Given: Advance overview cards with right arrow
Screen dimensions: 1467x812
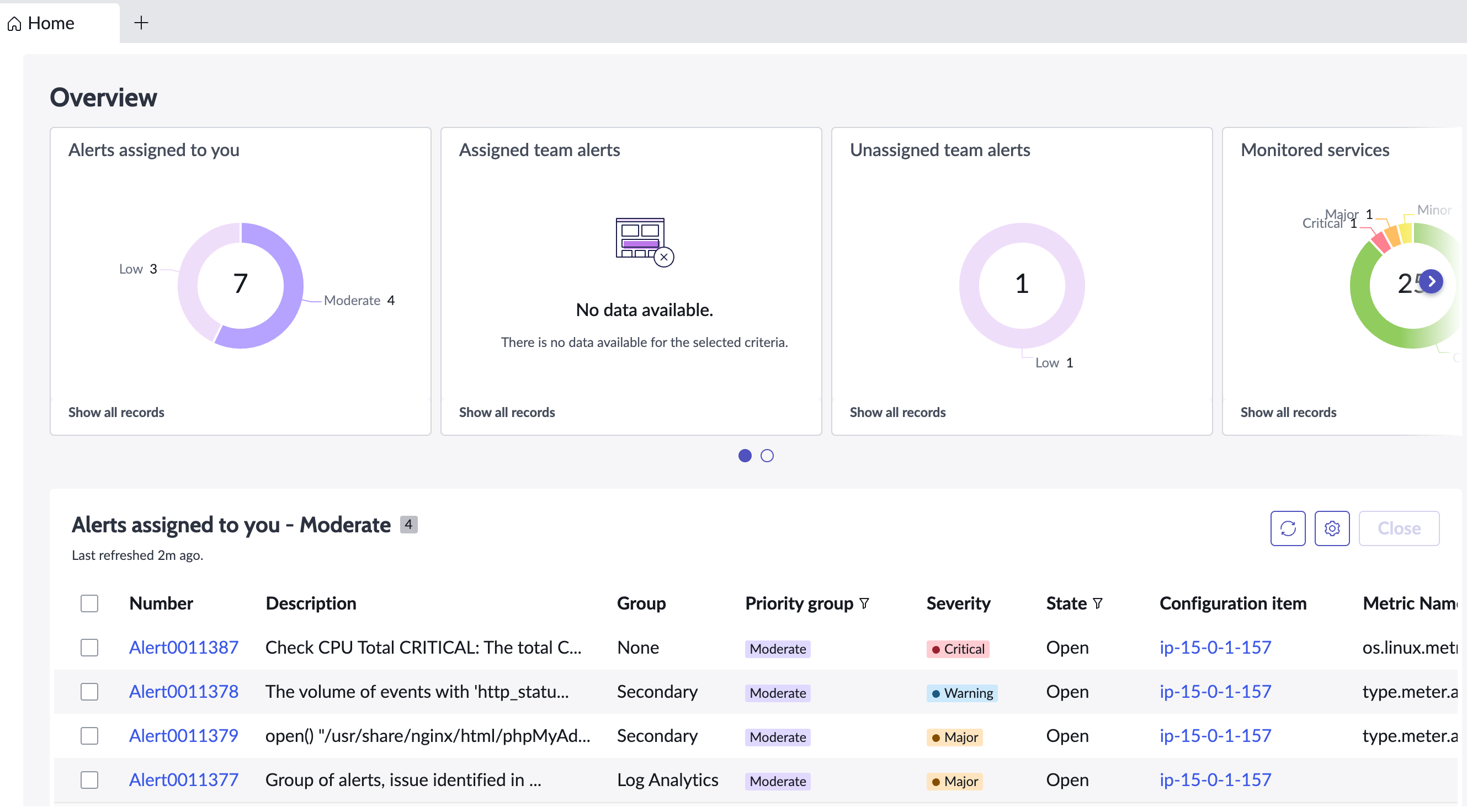Looking at the screenshot, I should (1431, 282).
